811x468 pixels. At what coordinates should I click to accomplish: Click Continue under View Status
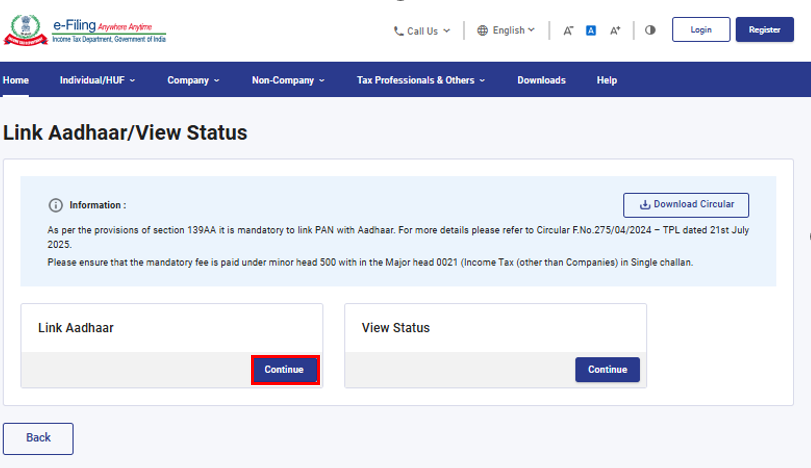click(x=607, y=370)
